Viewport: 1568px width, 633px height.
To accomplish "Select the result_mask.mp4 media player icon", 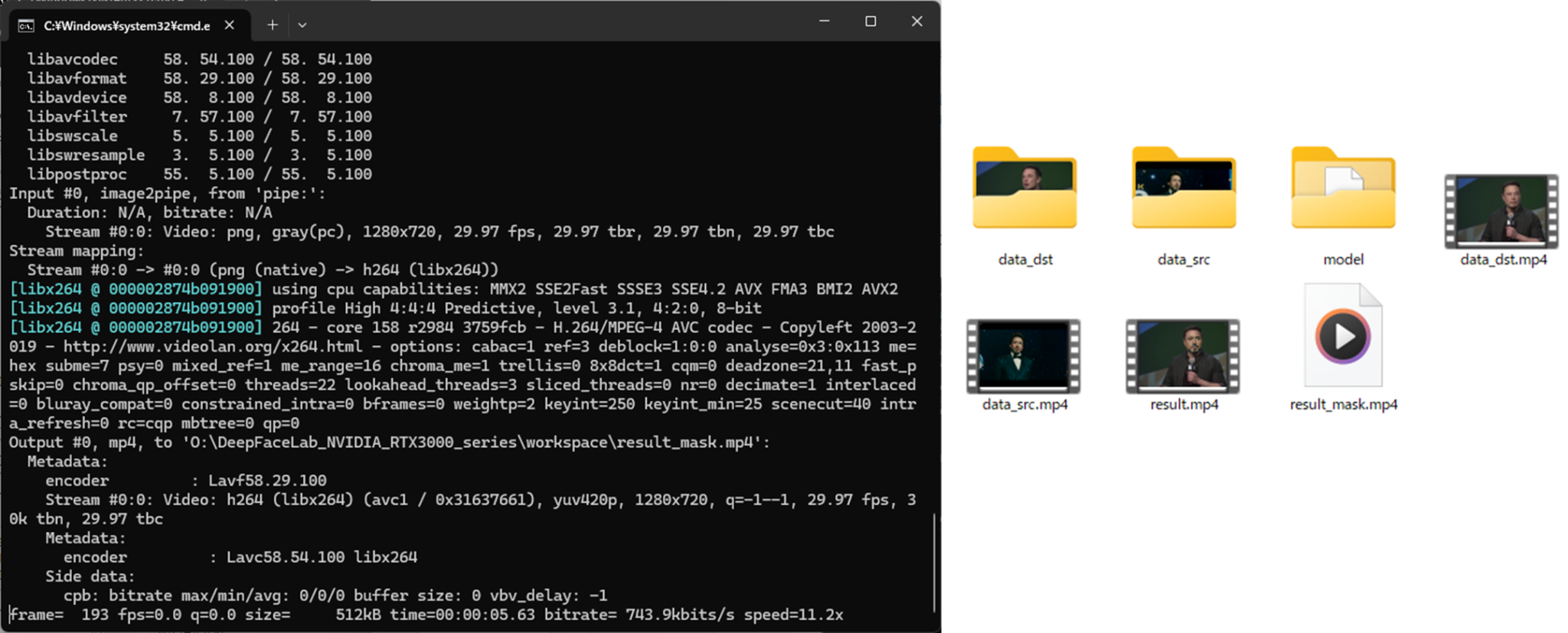I will click(x=1343, y=337).
